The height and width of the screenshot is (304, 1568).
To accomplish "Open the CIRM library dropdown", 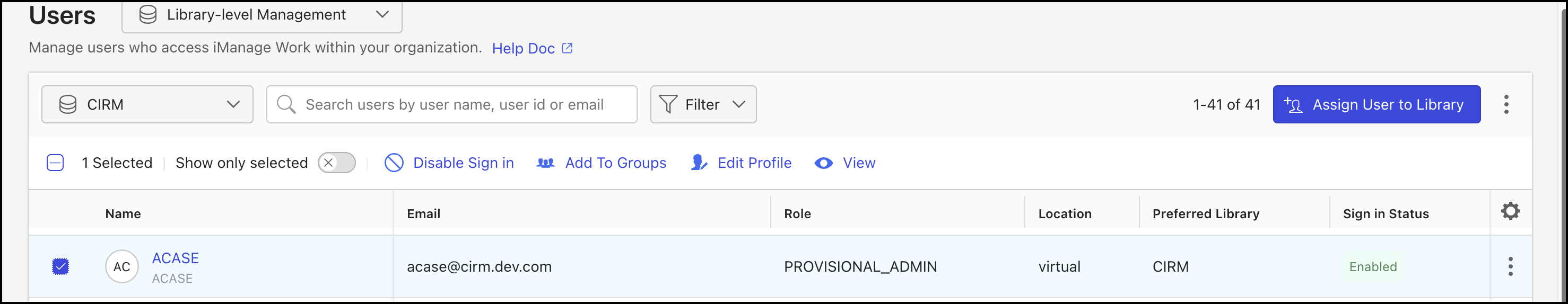I will [147, 104].
